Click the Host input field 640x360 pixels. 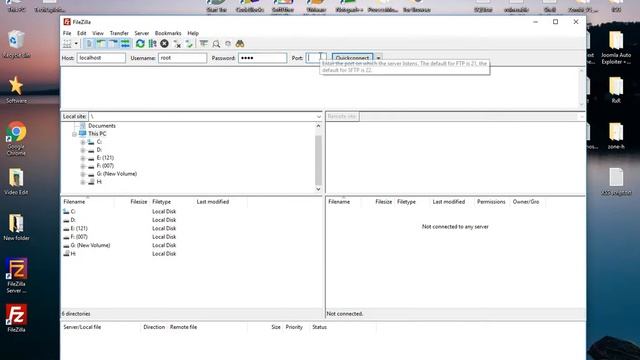coord(101,58)
